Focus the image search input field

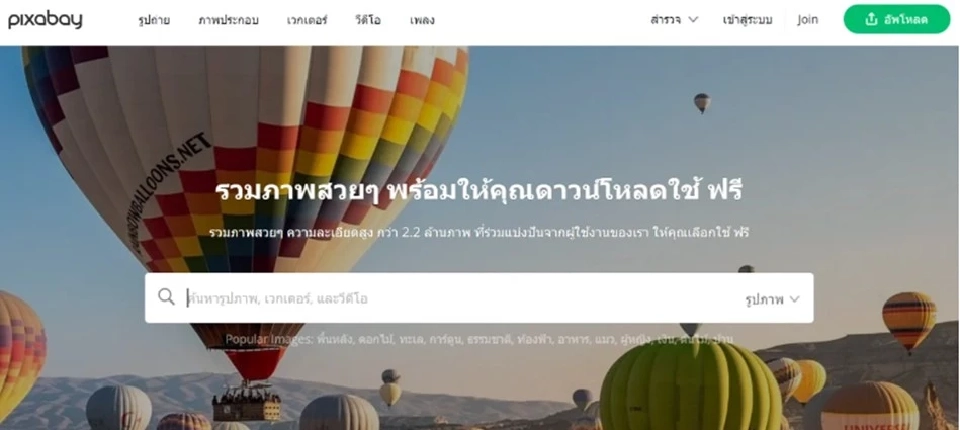[x=459, y=299]
